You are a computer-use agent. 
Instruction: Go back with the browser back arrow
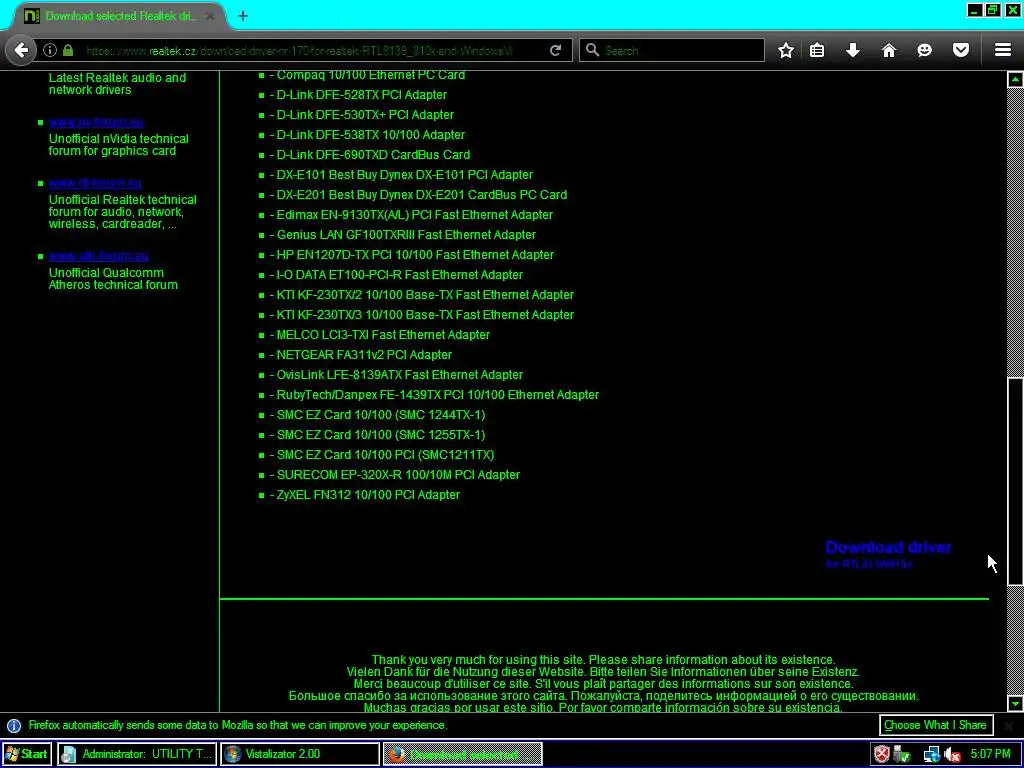(x=21, y=50)
